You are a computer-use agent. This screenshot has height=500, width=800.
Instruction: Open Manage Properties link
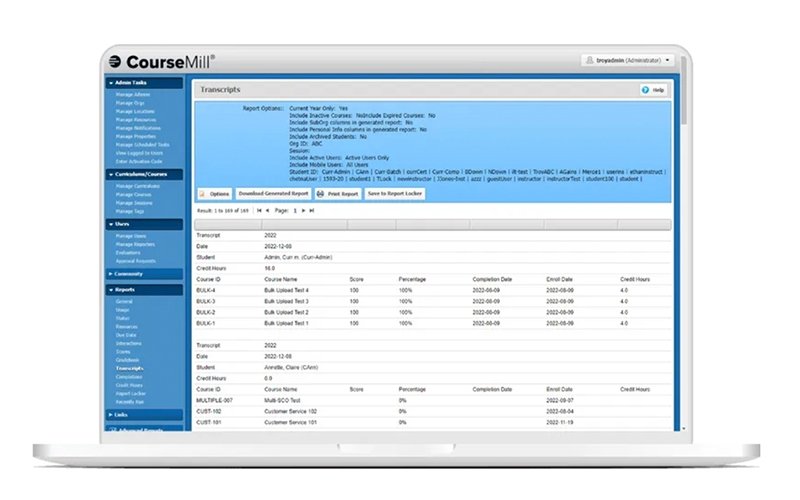[x=136, y=137]
